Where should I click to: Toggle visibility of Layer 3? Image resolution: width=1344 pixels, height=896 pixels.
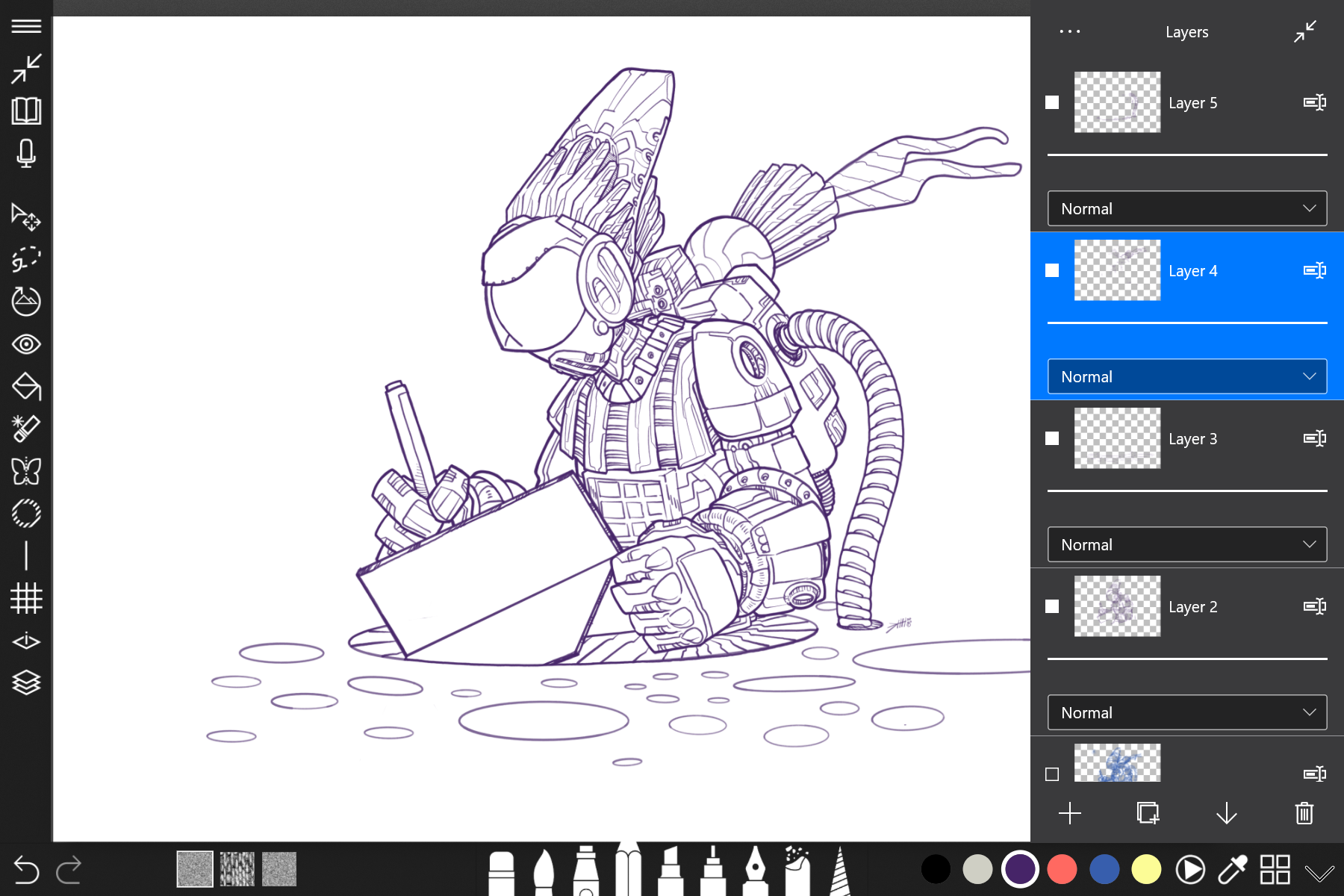point(1052,438)
